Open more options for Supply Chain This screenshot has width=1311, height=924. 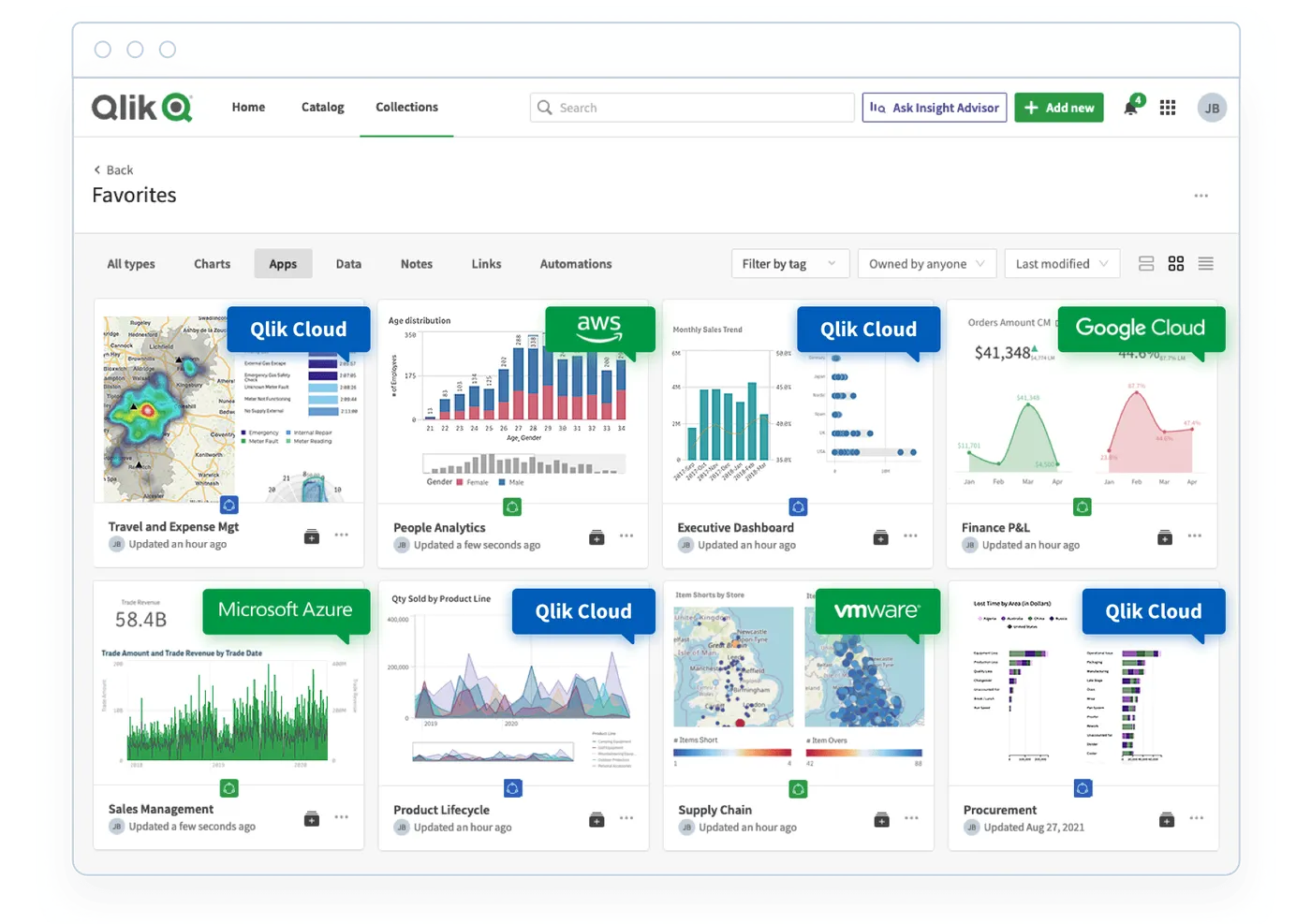pyautogui.click(x=911, y=818)
